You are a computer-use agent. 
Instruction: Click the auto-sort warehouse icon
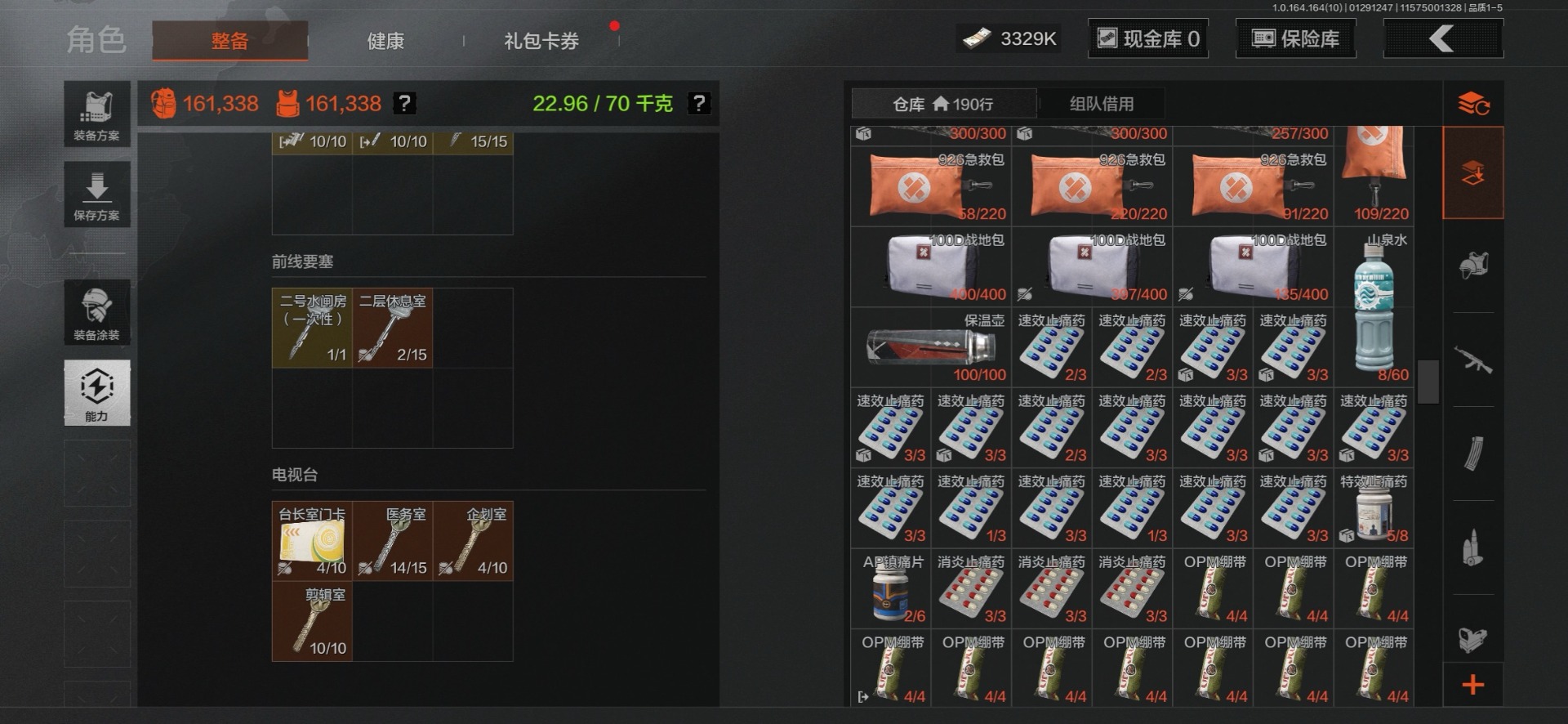click(x=1473, y=104)
